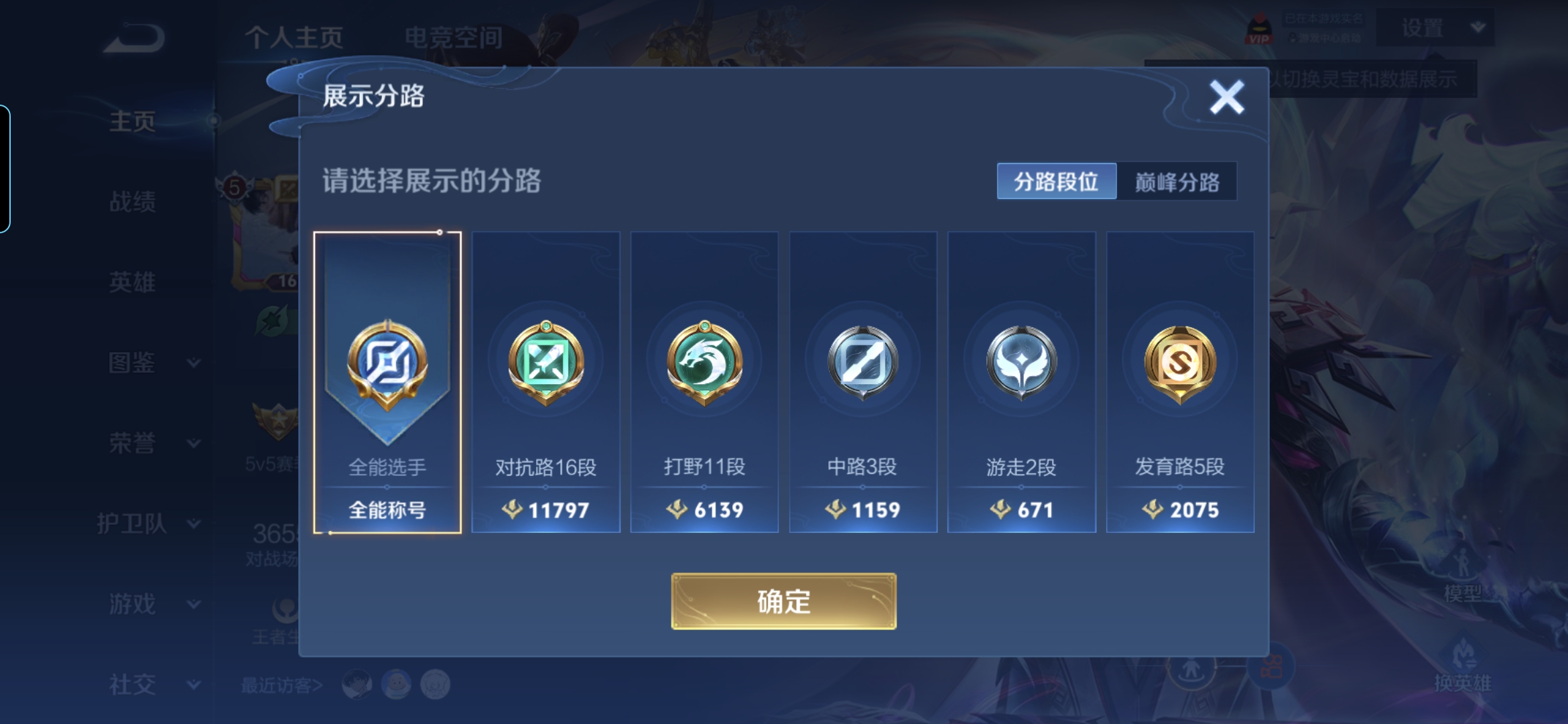1568x724 pixels.
Task: Expand the 护卫队 sidebar chevron
Action: (194, 524)
